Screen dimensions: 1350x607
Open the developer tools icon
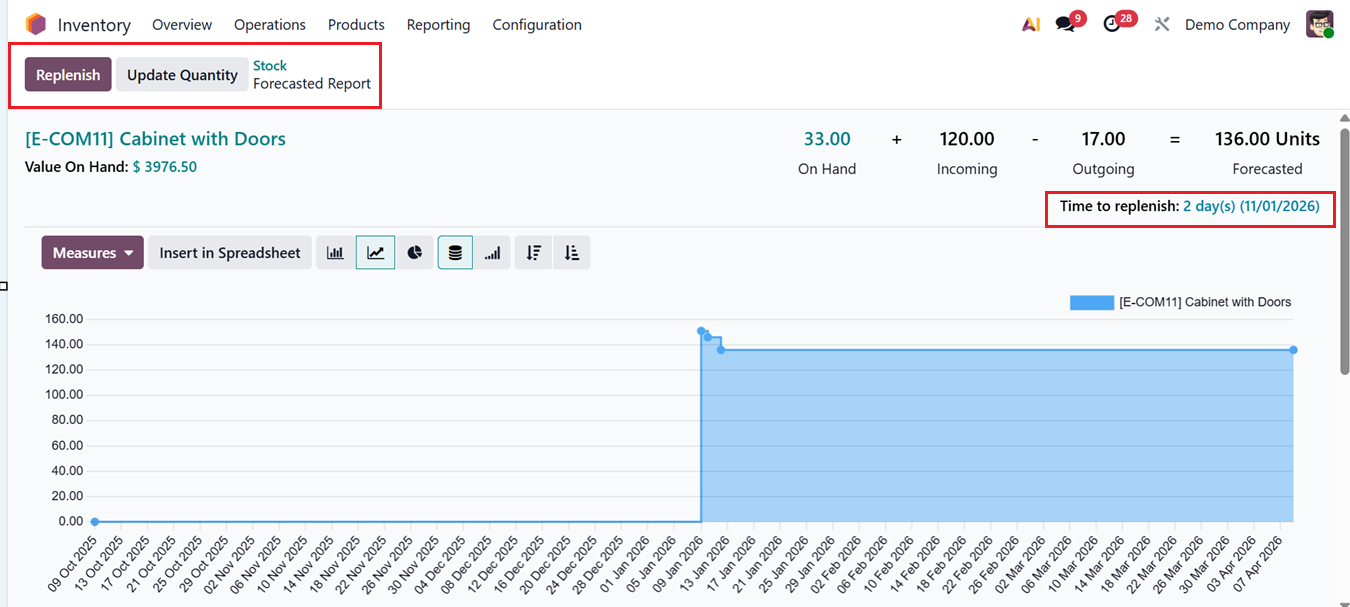1162,24
